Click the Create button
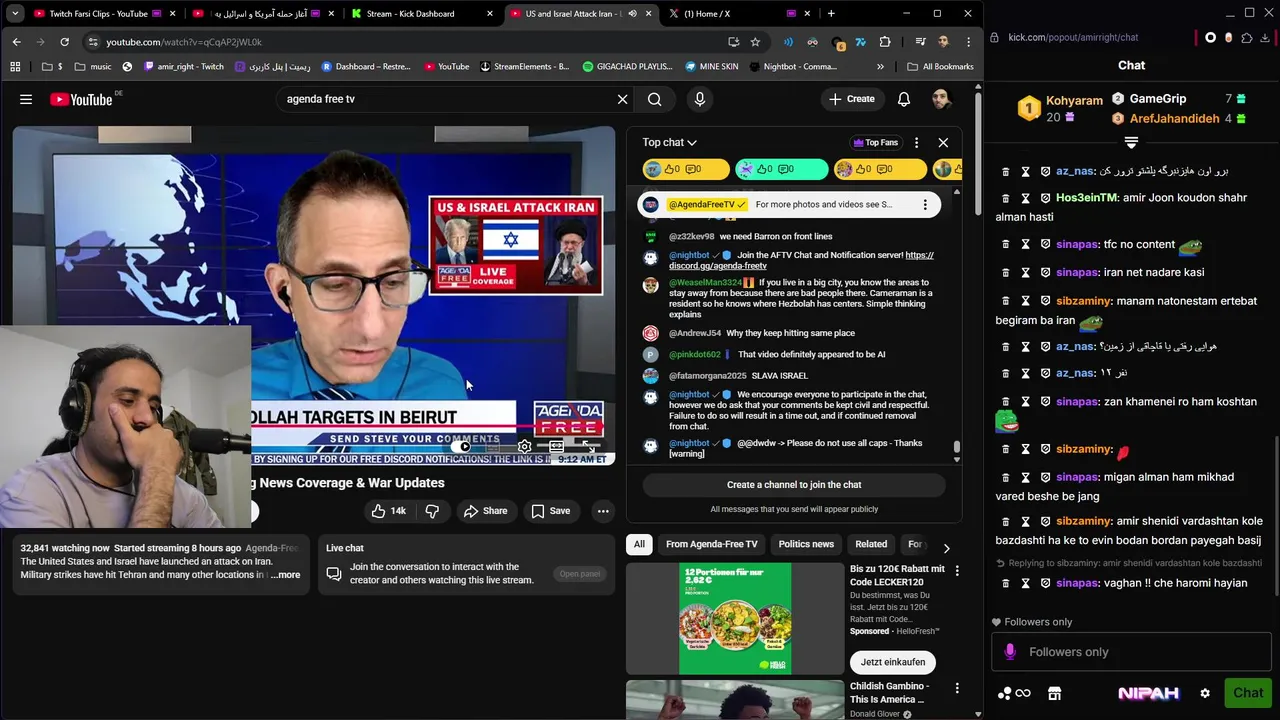Screen dimensions: 1280x720 click(851, 99)
